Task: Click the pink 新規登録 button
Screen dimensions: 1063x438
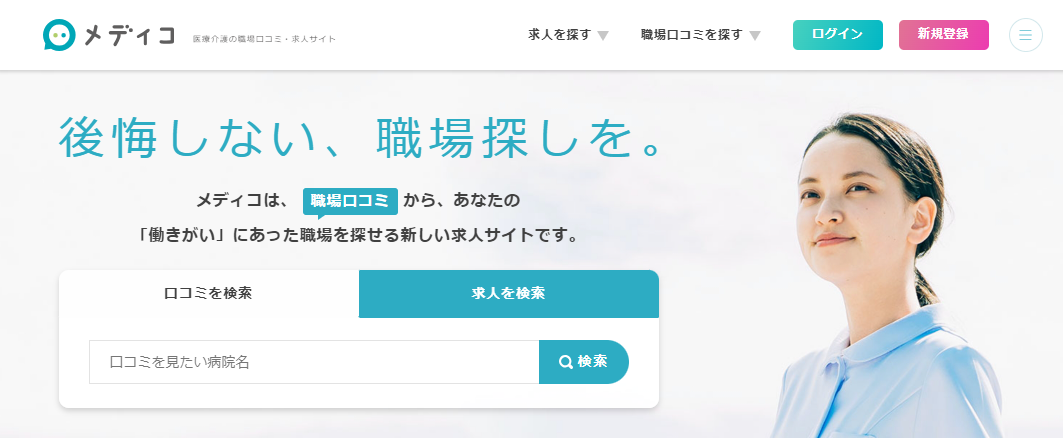Action: 944,35
